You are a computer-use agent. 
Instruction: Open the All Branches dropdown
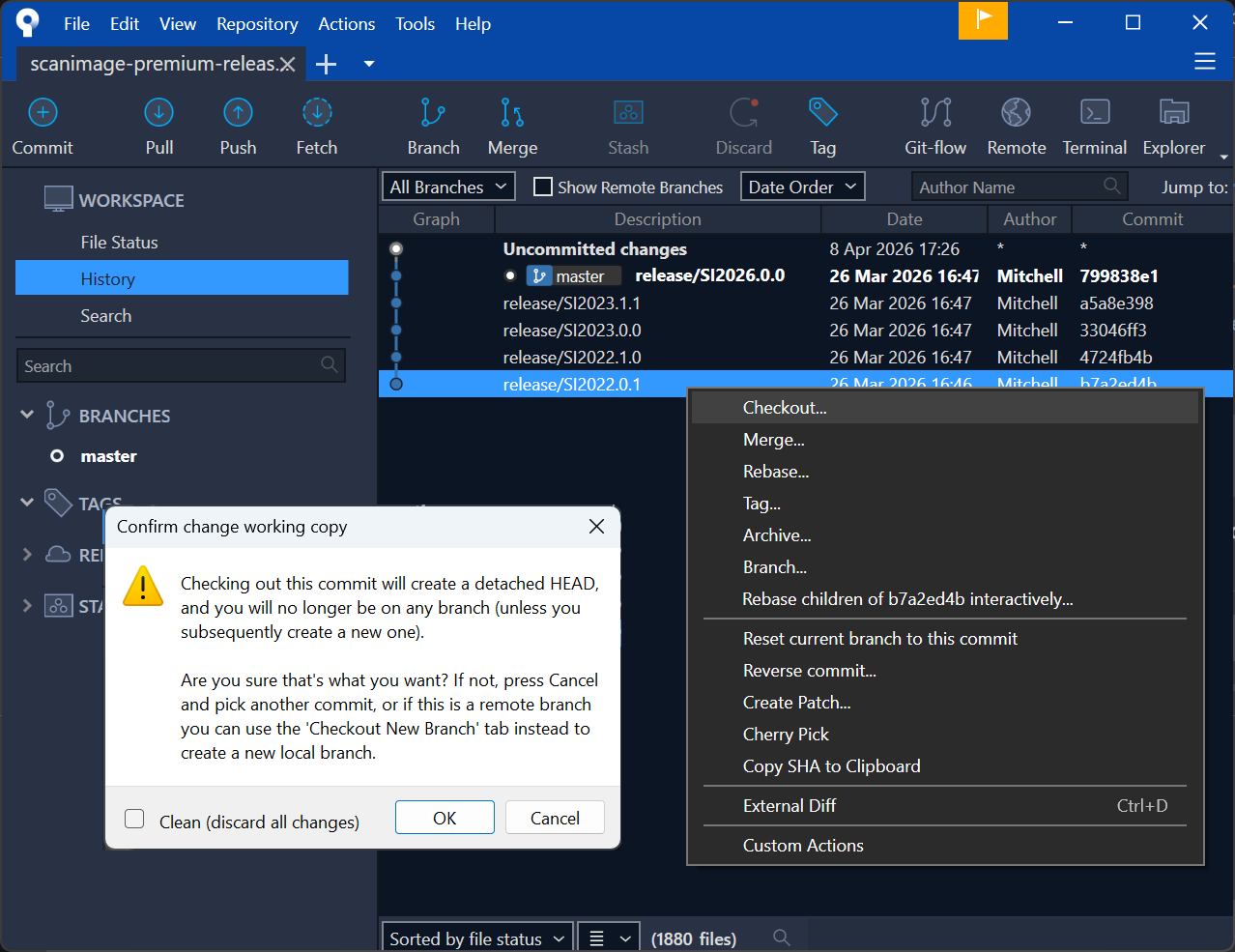(448, 187)
